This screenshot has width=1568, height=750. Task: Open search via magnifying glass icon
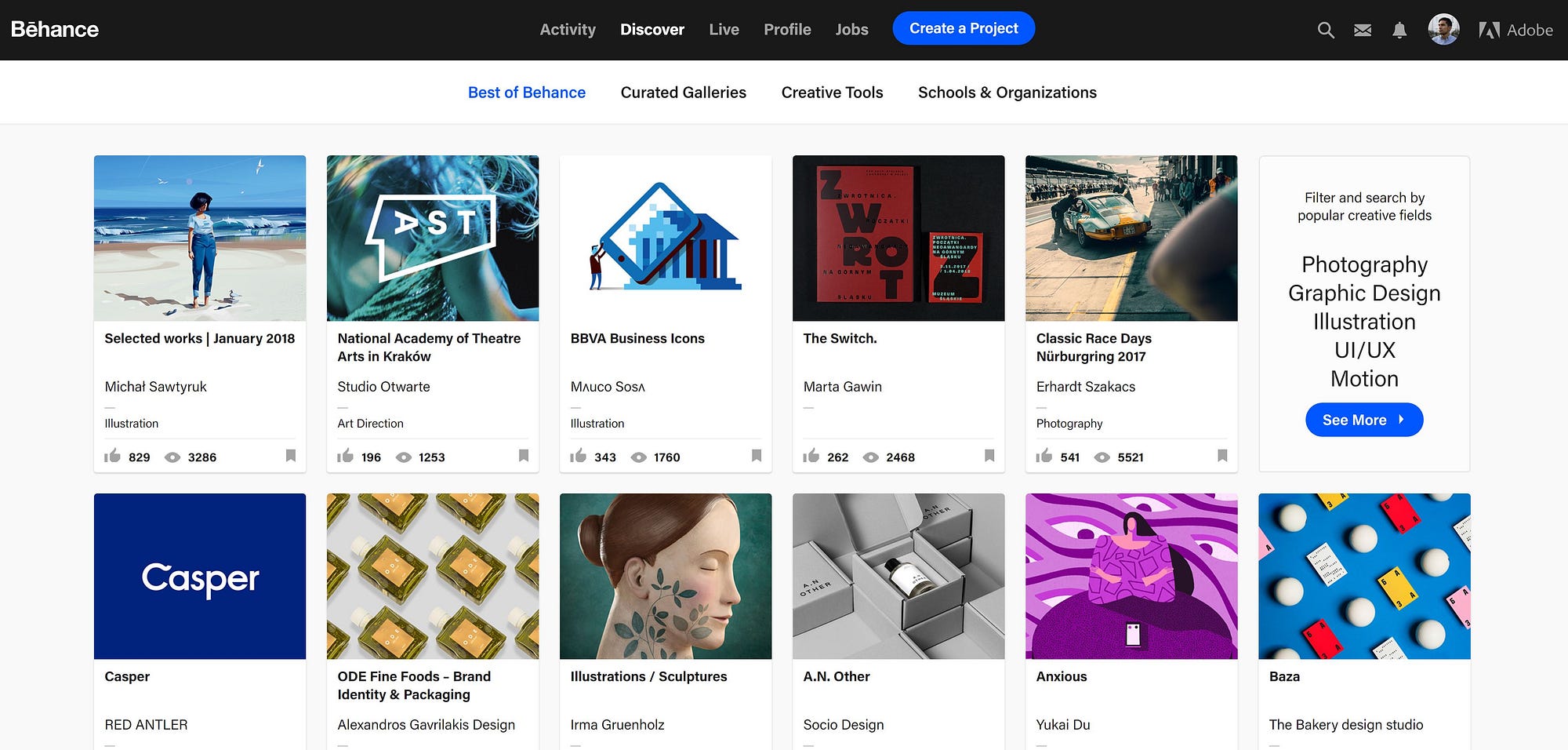(x=1326, y=30)
